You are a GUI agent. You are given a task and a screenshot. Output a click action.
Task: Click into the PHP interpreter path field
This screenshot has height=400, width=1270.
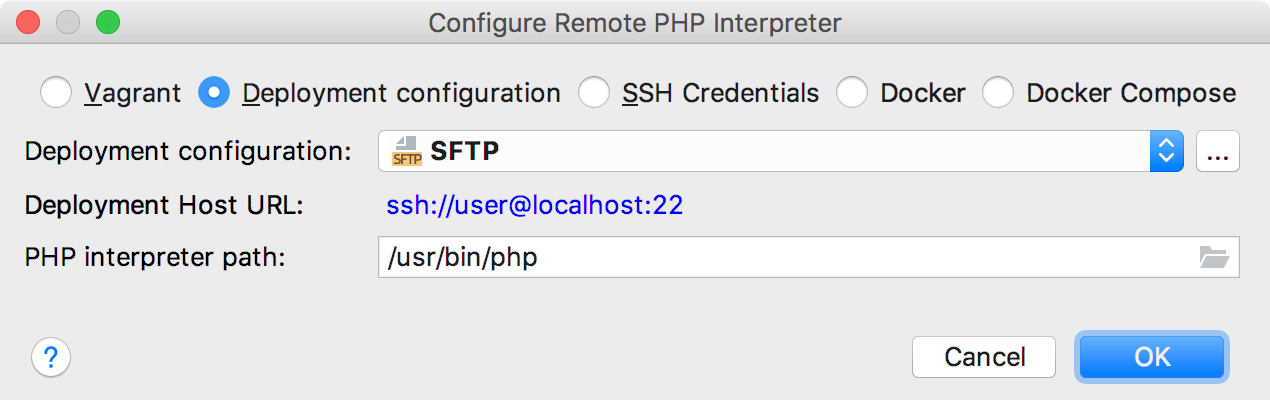780,257
